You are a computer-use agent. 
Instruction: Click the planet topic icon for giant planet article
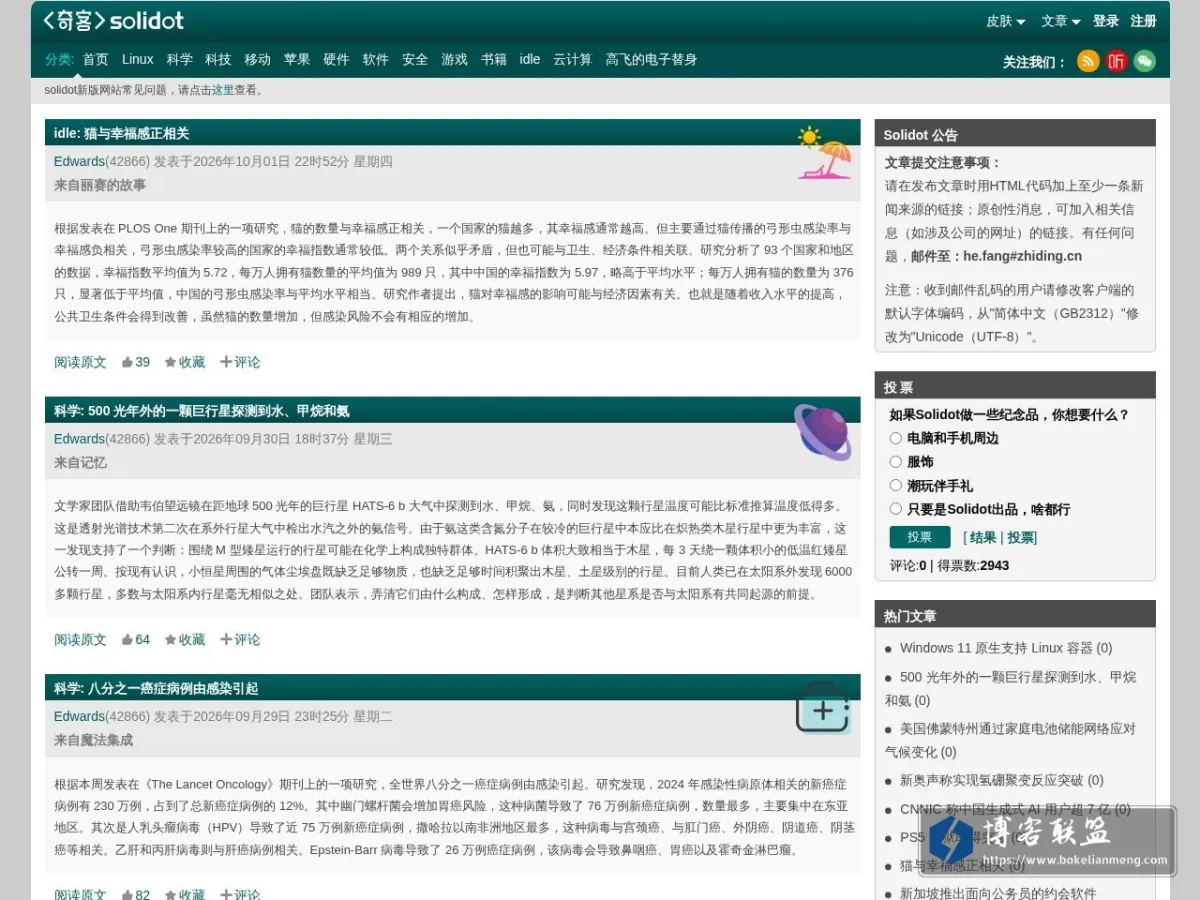(823, 432)
